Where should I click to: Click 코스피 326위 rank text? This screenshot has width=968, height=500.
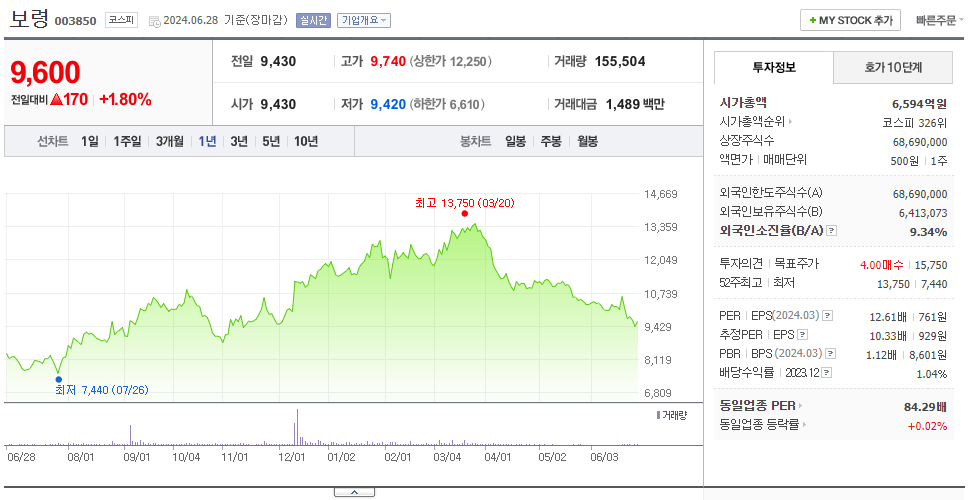click(x=915, y=122)
